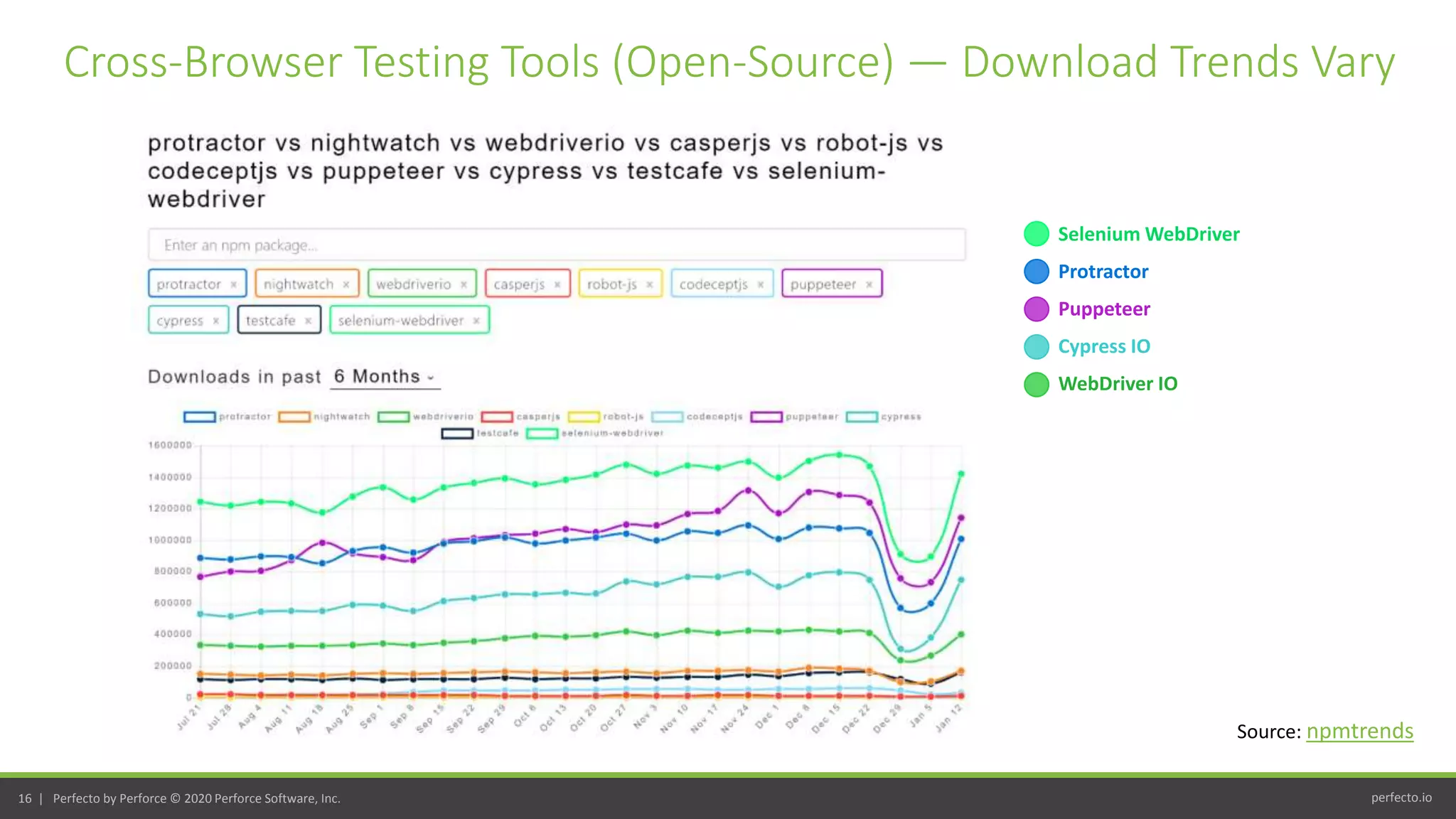Remove the codeceptjs package tag
The height and width of the screenshot is (819, 1456).
pyautogui.click(x=760, y=284)
